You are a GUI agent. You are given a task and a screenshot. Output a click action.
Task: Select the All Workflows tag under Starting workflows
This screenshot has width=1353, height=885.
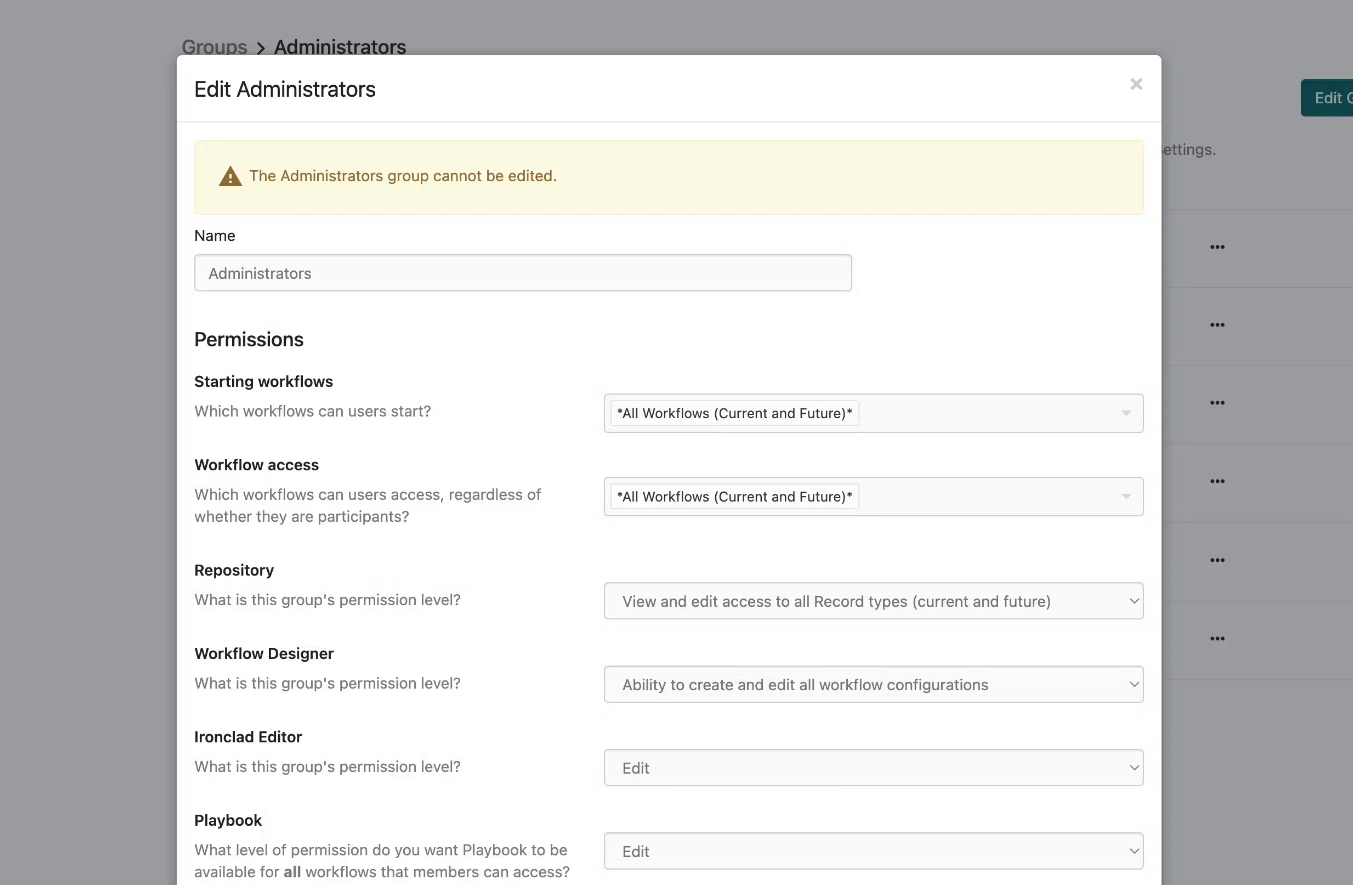734,413
